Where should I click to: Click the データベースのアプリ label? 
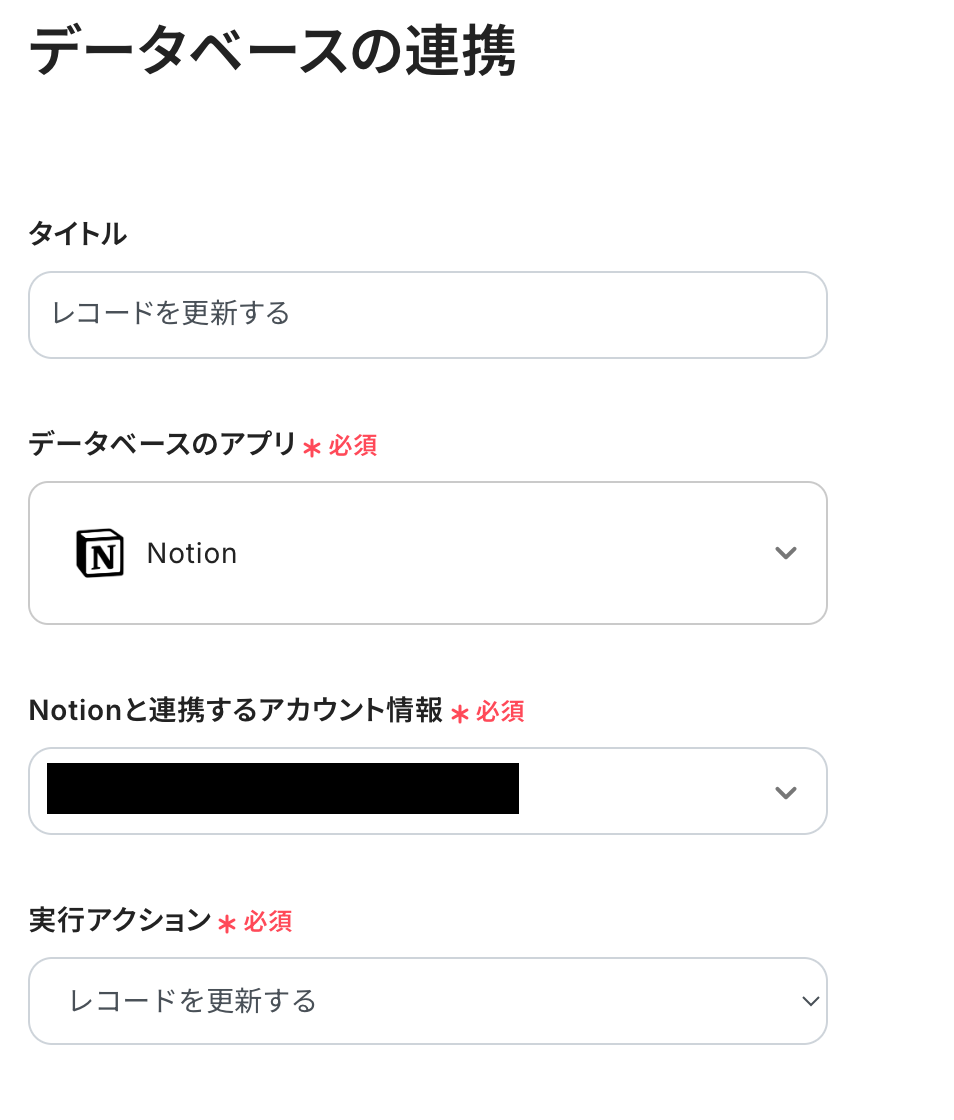(x=162, y=444)
